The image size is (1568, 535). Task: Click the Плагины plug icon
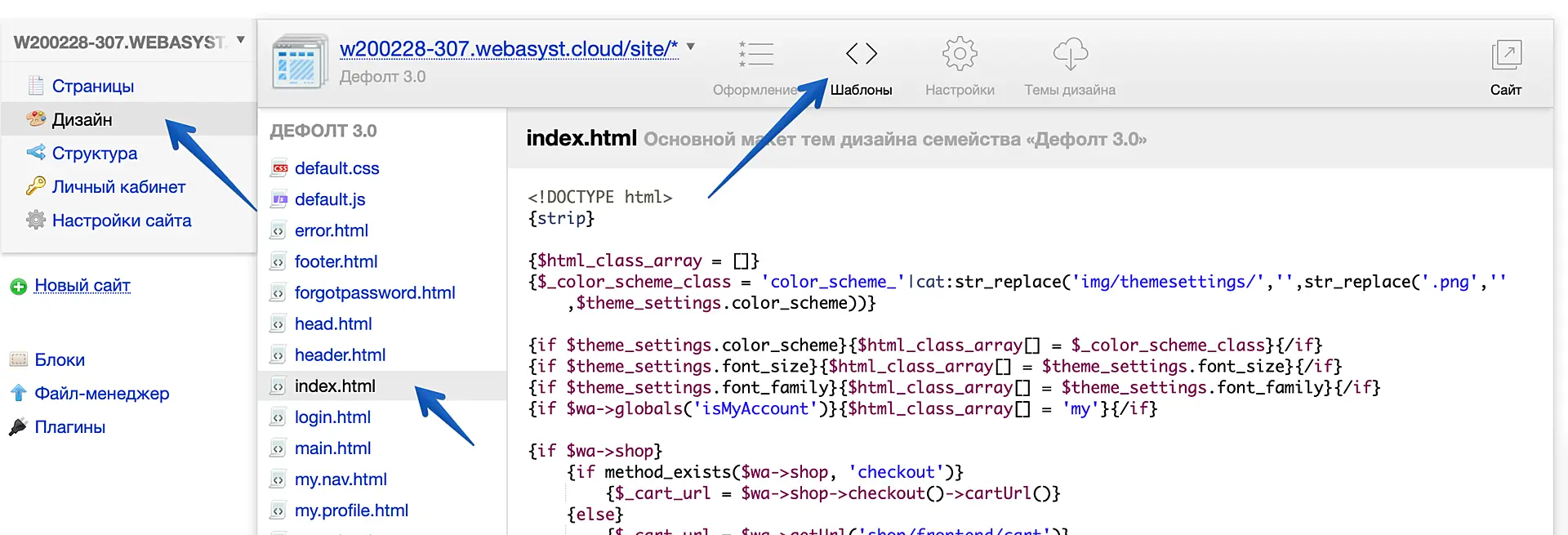pyautogui.click(x=18, y=427)
